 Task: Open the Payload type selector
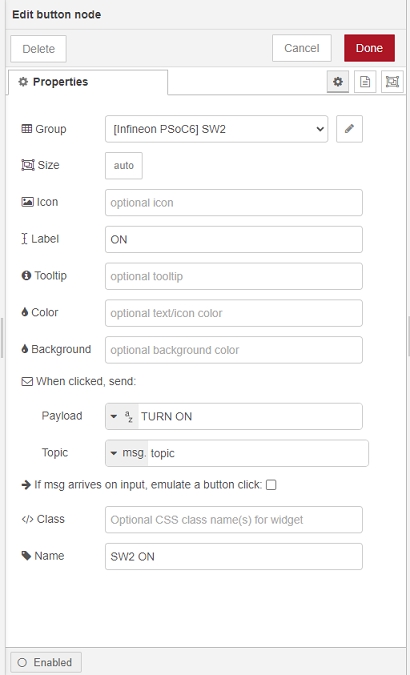122,416
